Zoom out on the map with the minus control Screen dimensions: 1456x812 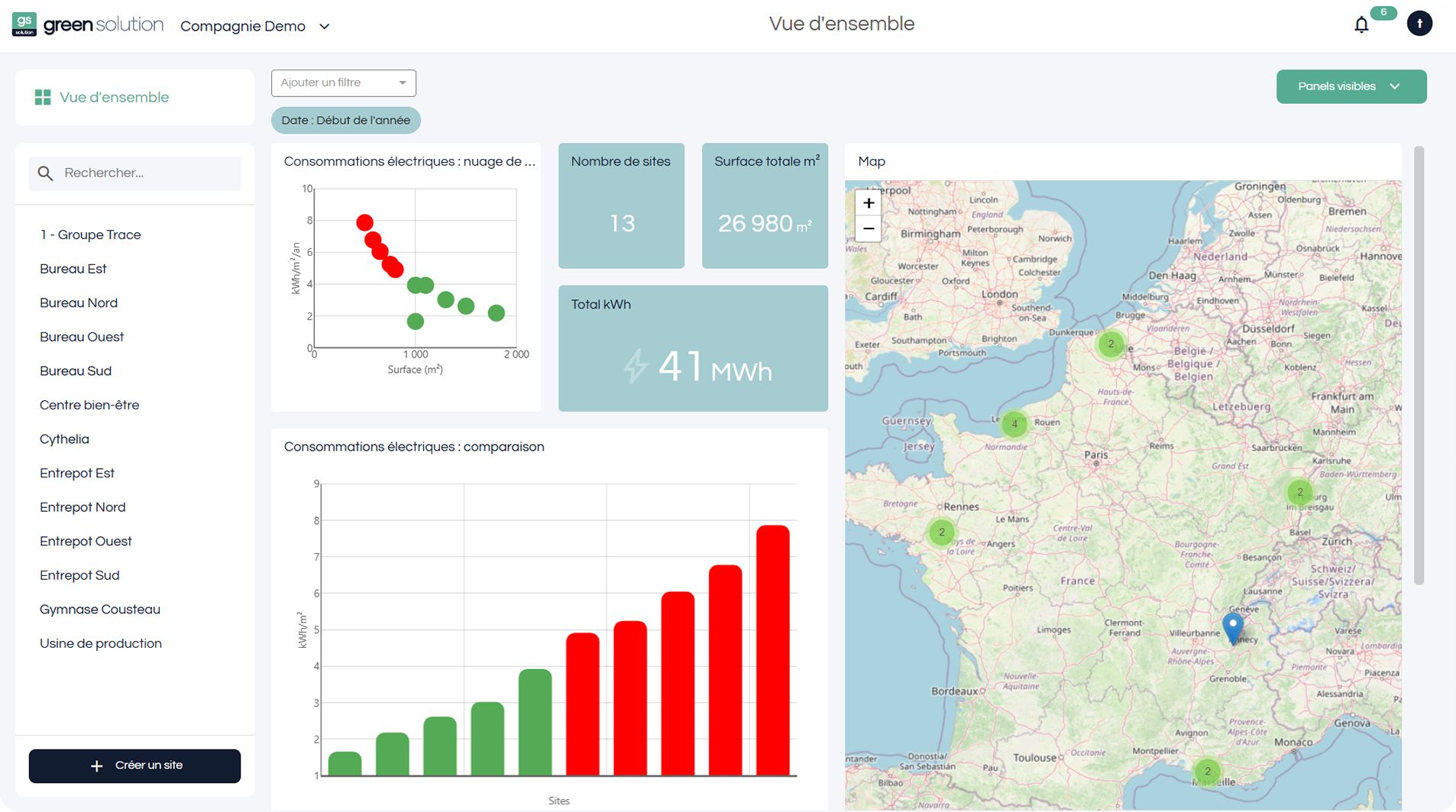[x=869, y=228]
